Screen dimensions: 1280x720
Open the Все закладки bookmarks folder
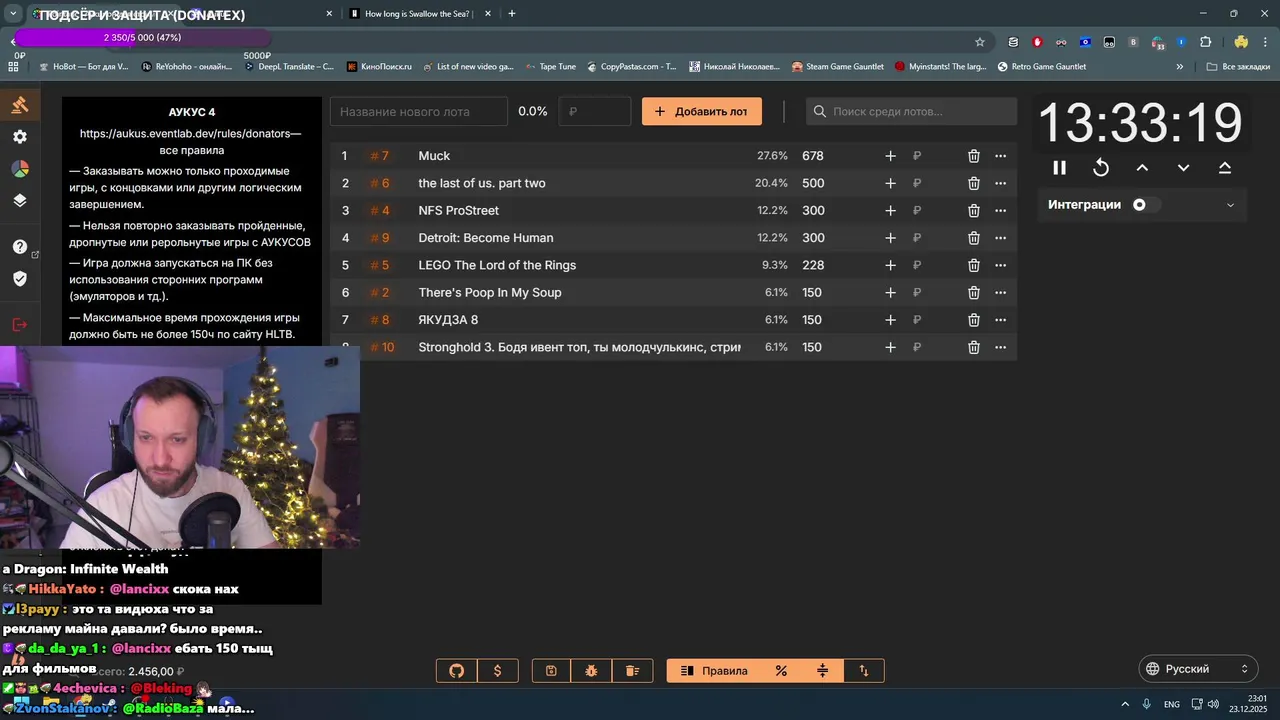[1238, 67]
